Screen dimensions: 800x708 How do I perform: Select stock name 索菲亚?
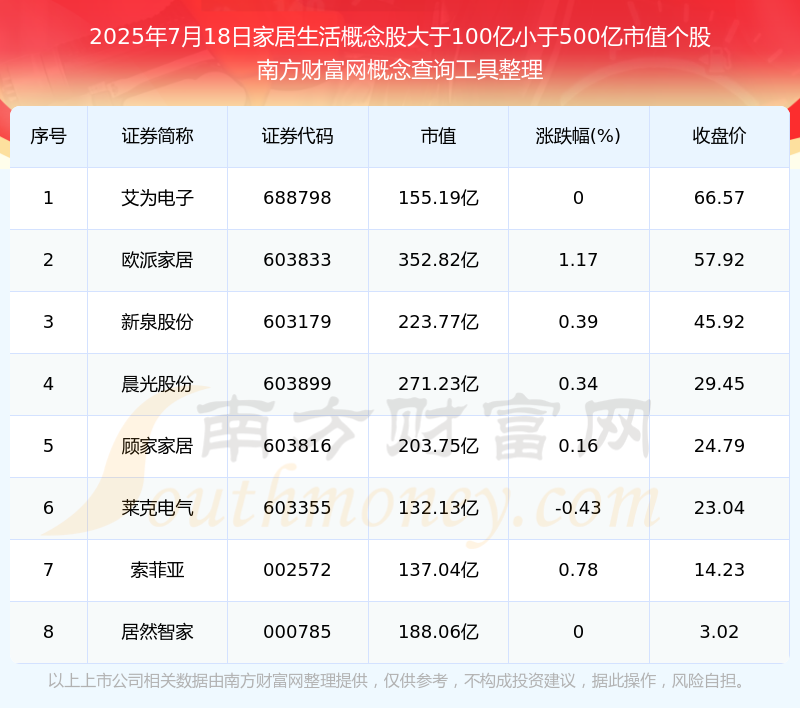pyautogui.click(x=157, y=570)
